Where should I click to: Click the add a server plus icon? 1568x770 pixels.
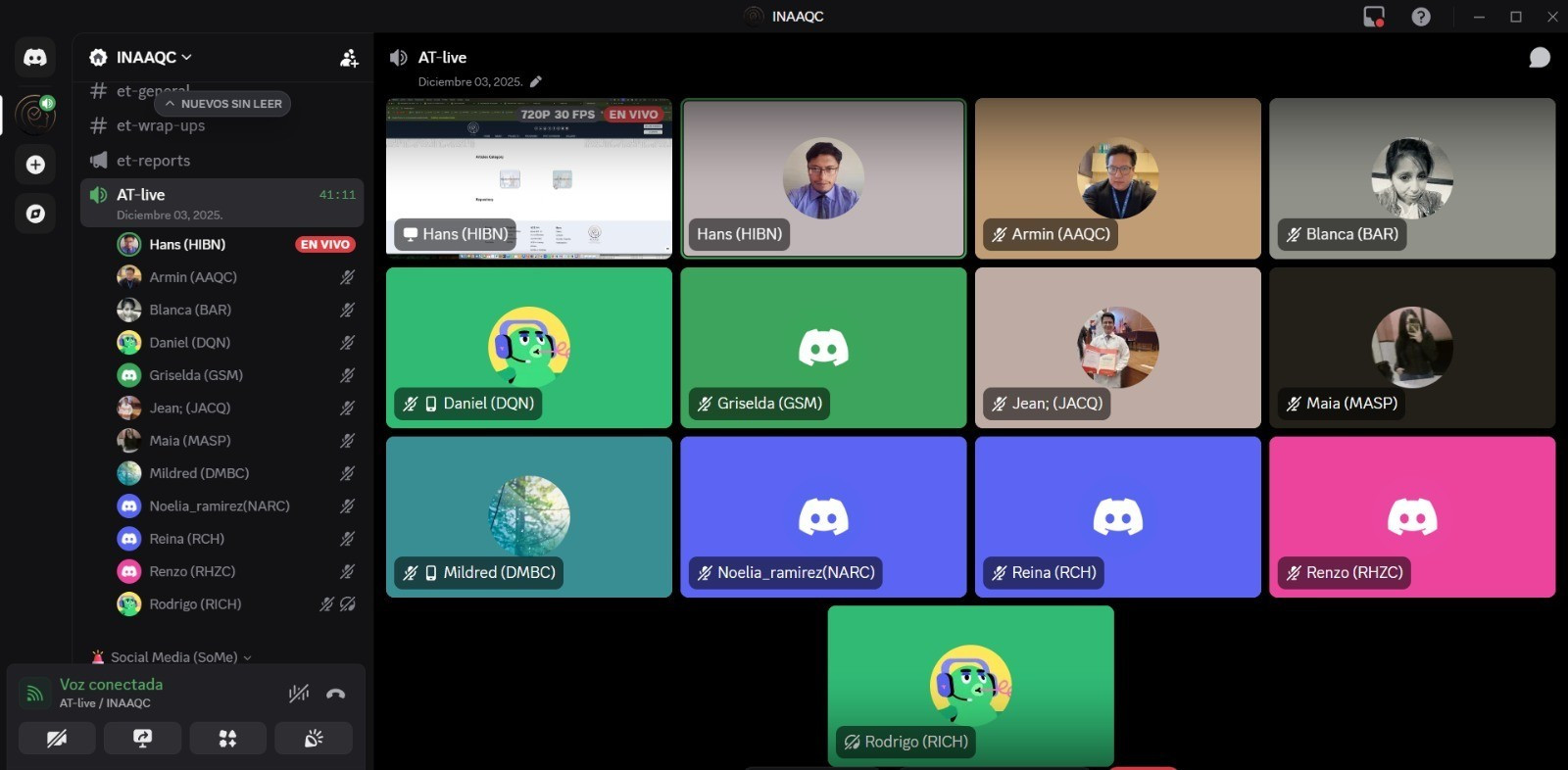(x=35, y=165)
